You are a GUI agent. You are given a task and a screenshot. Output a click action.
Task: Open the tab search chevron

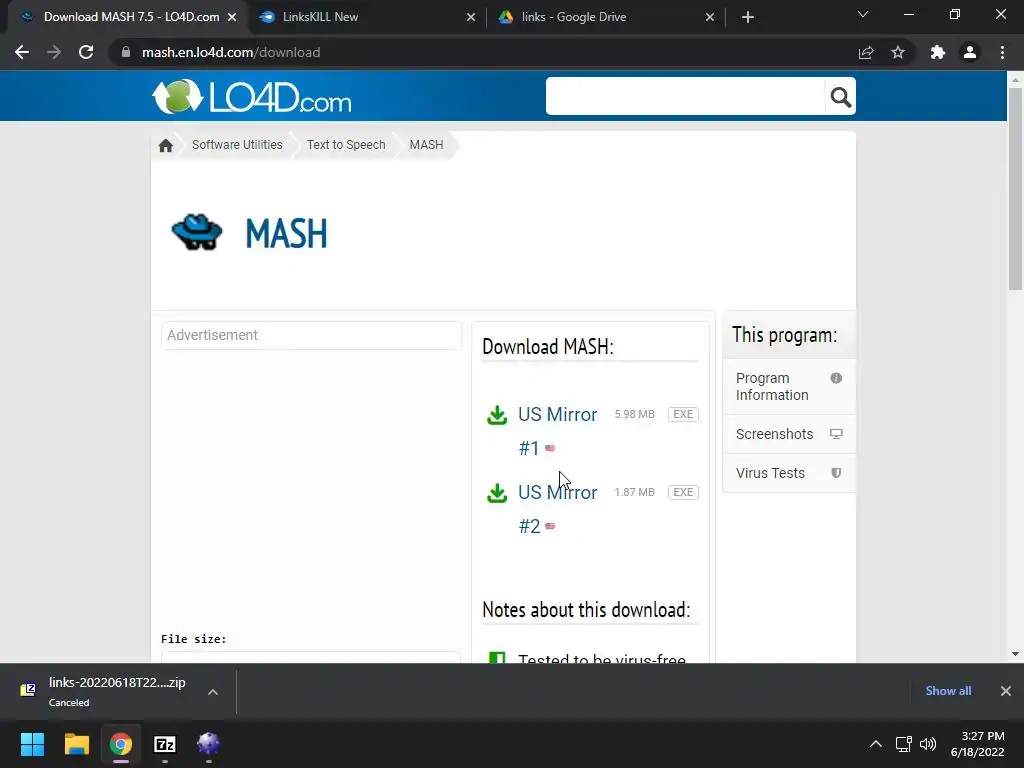tap(863, 14)
